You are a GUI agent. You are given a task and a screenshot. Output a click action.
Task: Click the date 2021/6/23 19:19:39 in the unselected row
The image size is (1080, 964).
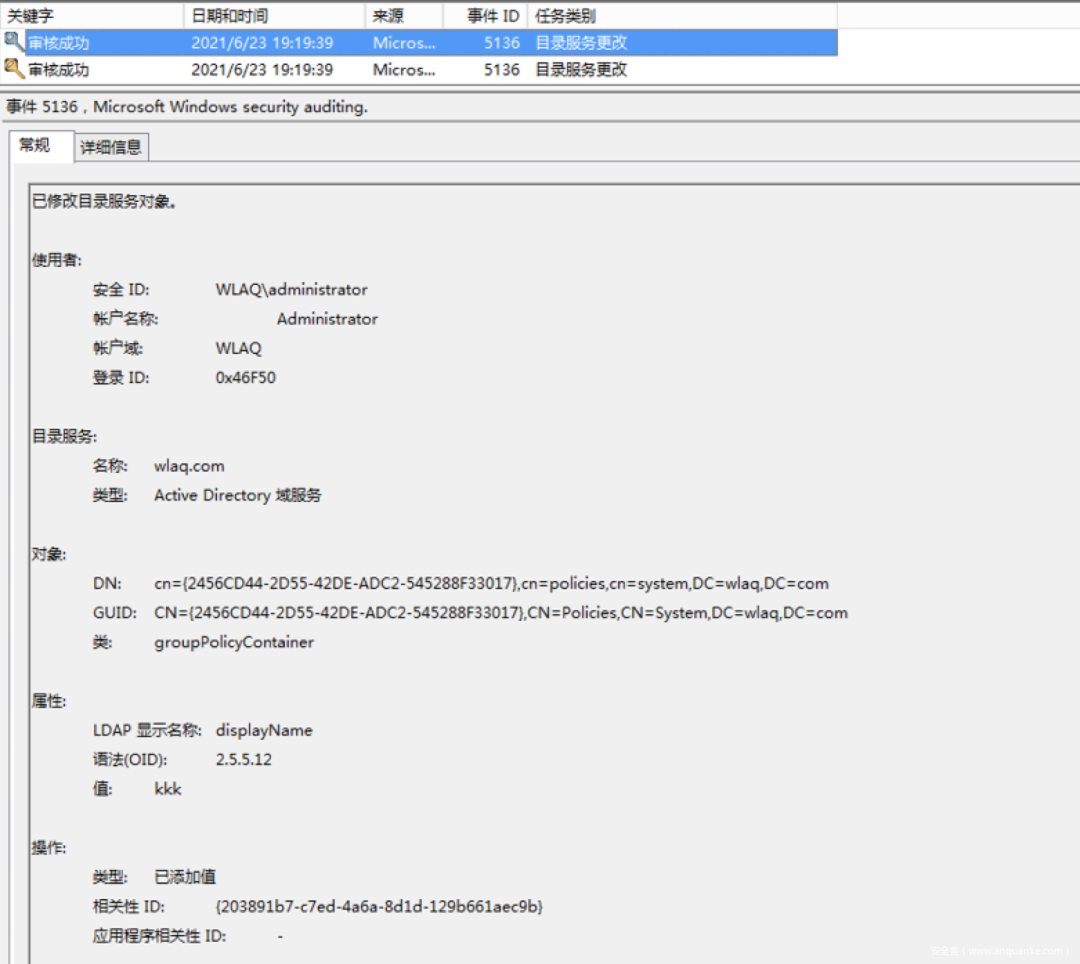tap(262, 70)
